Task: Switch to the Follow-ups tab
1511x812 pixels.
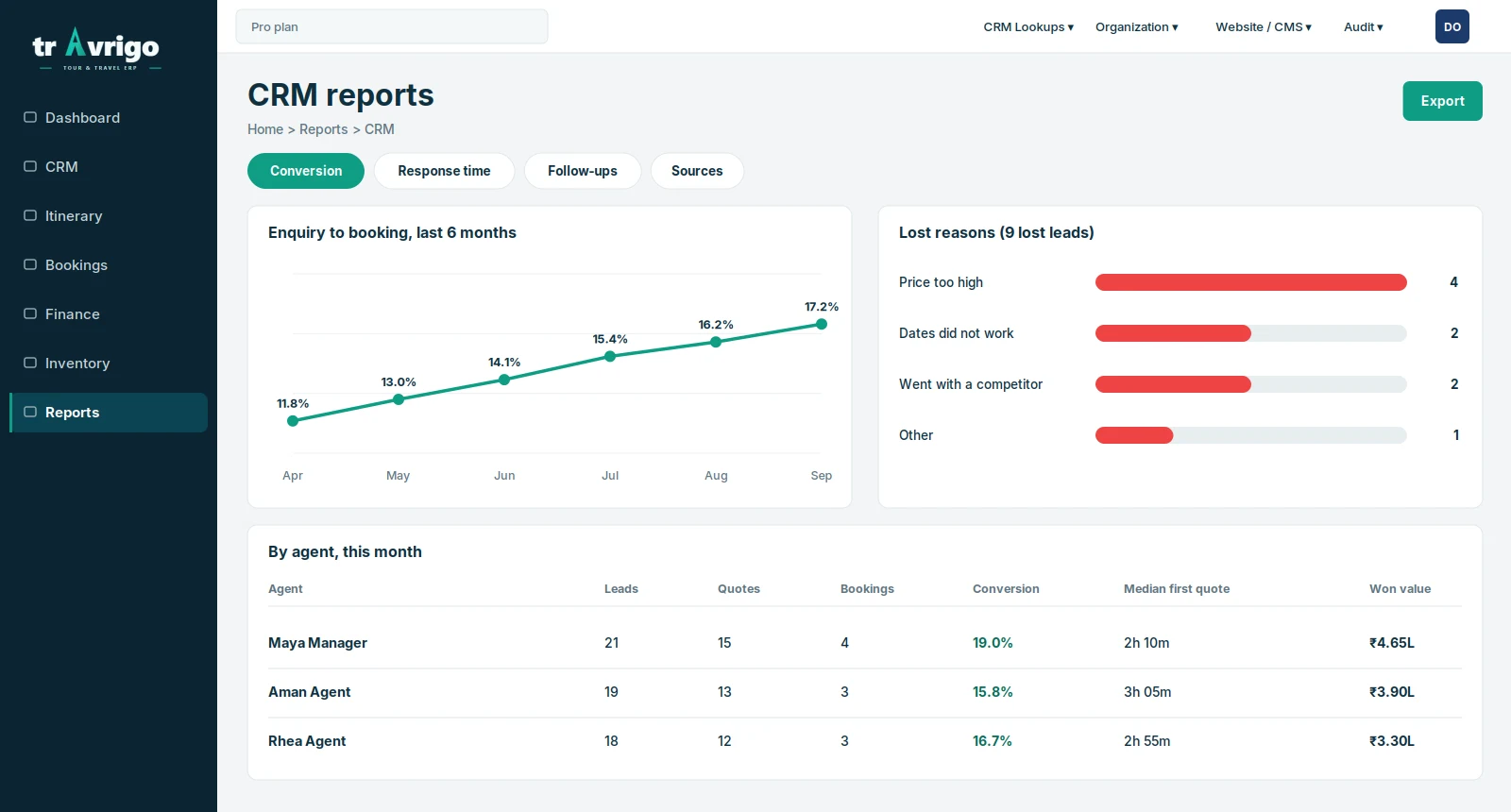Action: (583, 171)
